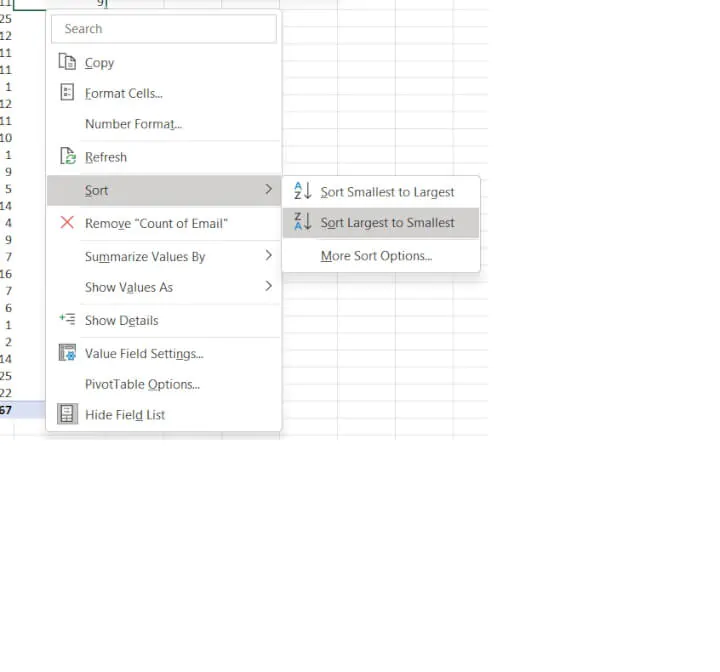This screenshot has height=672, width=720.
Task: Select the cell showing 2
Action: click(x=8, y=342)
